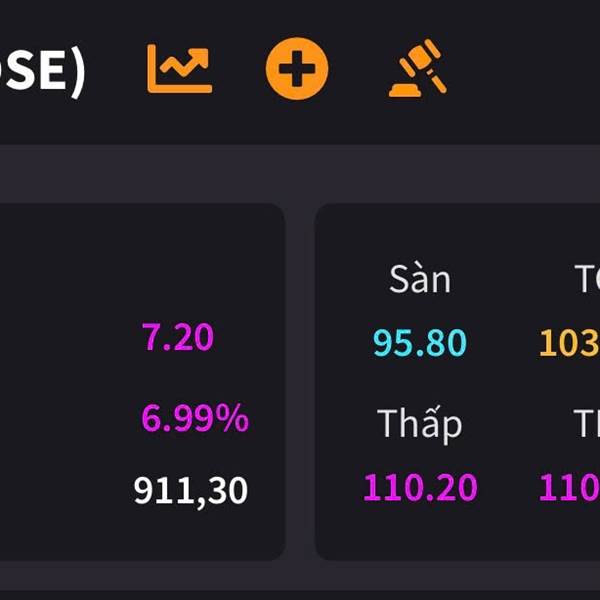Click the cut-off label beside 'Sàn'
Screen dimensions: 600x600
coord(587,280)
